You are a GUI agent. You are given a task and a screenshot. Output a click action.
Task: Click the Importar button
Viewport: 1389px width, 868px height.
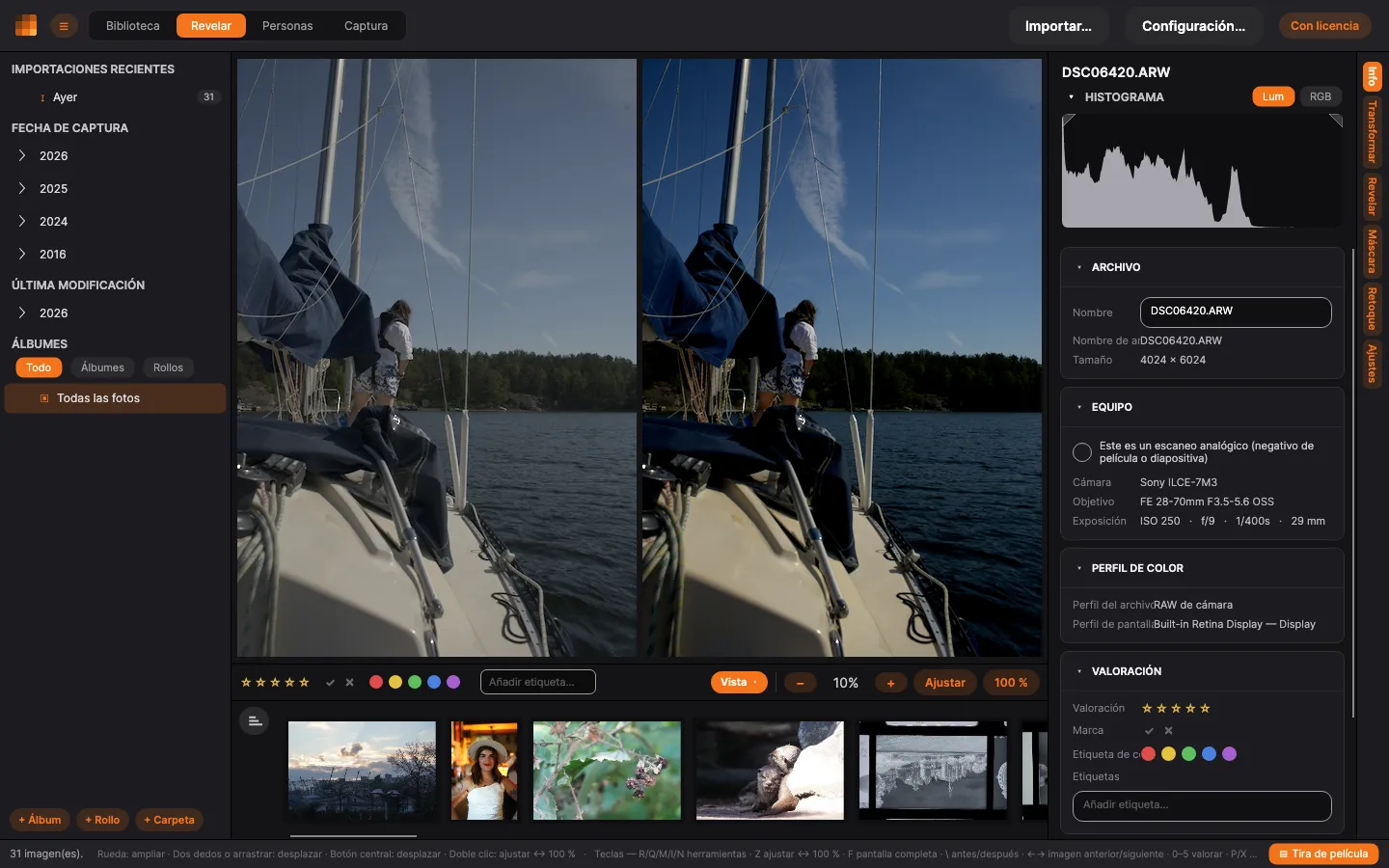(x=1058, y=26)
